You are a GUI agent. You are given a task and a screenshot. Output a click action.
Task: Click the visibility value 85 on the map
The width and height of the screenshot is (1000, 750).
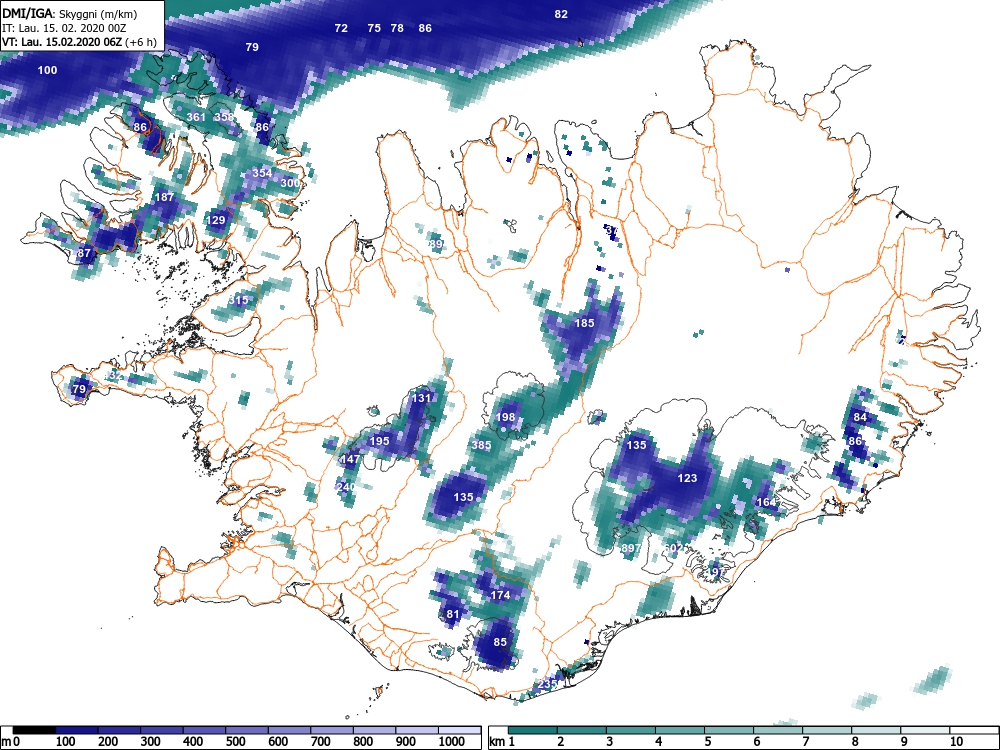500,642
